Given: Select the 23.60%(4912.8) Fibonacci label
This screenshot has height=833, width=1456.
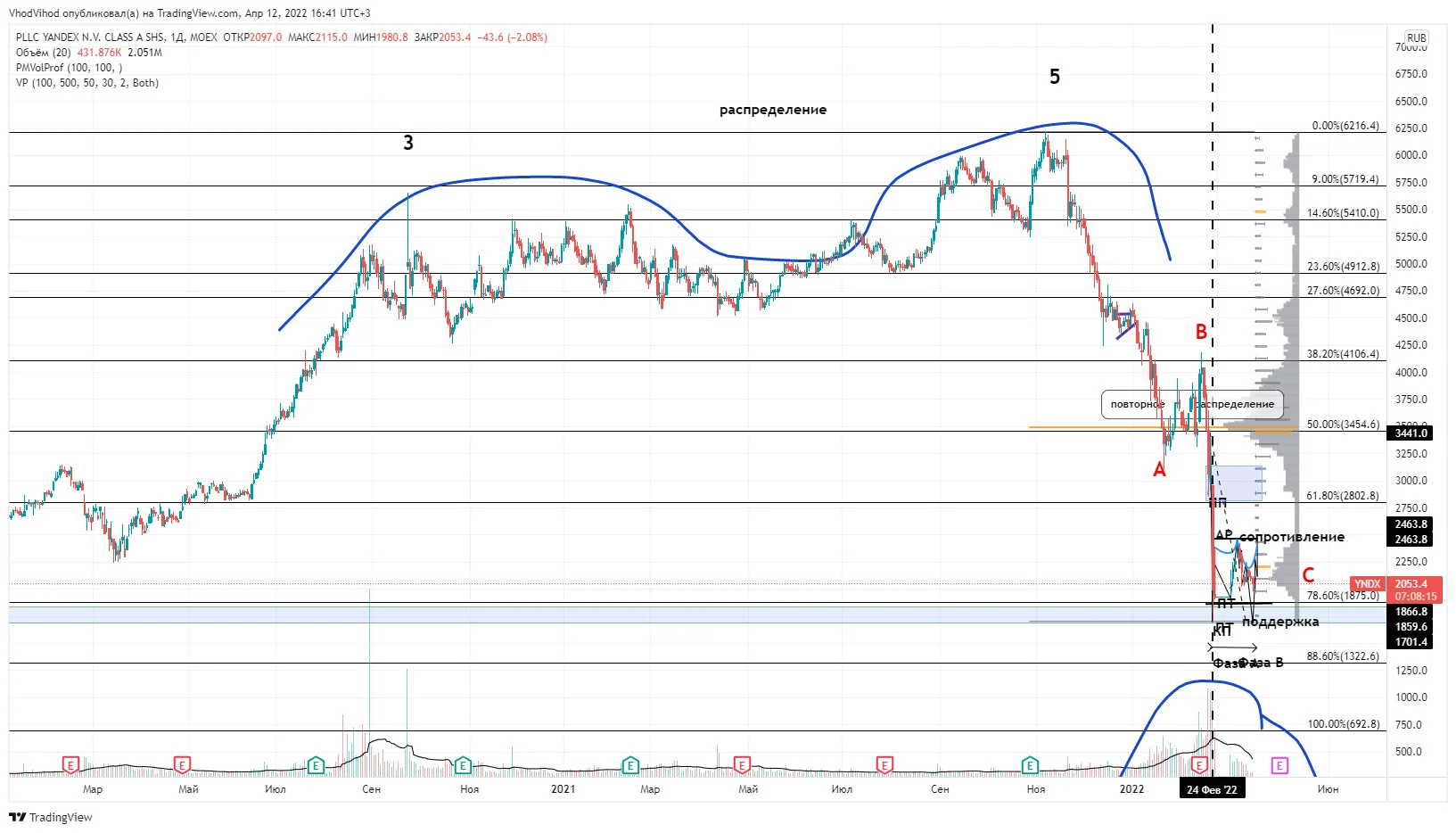Looking at the screenshot, I should tap(1343, 267).
